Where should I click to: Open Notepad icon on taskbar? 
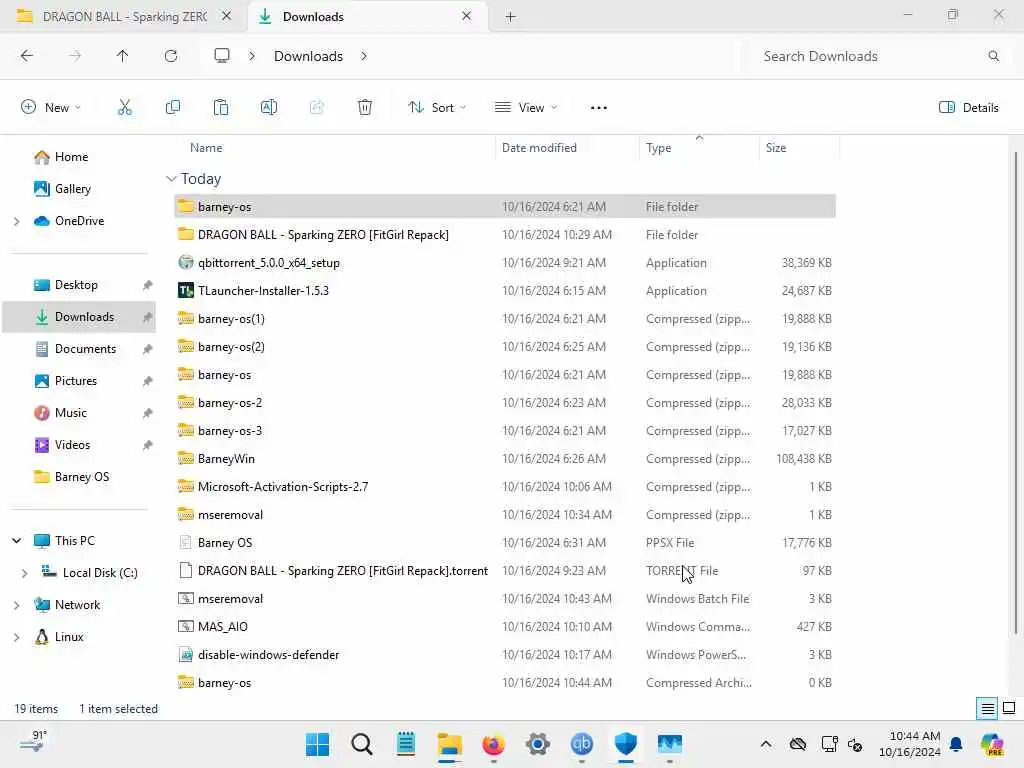[406, 744]
